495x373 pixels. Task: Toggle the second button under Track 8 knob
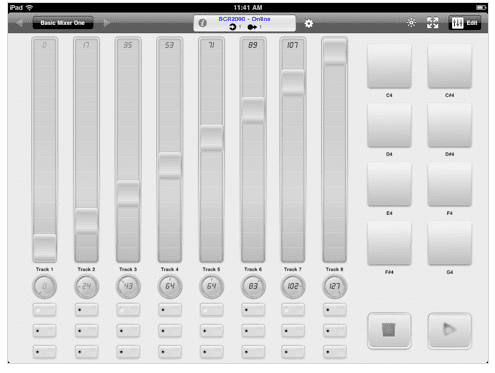tap(335, 331)
